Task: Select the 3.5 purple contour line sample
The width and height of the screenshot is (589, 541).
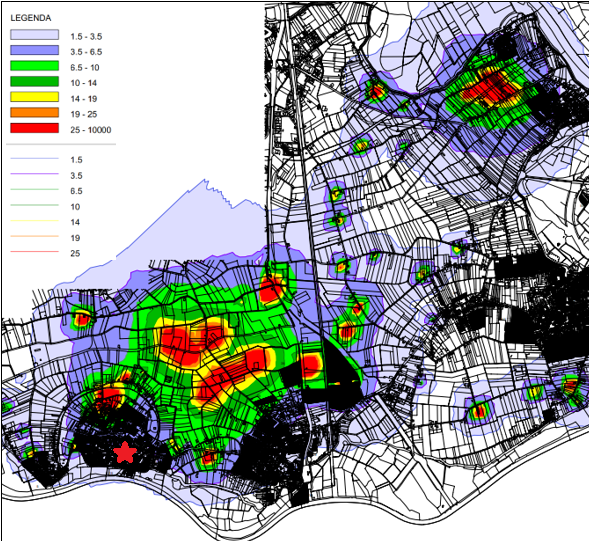Action: [35, 174]
